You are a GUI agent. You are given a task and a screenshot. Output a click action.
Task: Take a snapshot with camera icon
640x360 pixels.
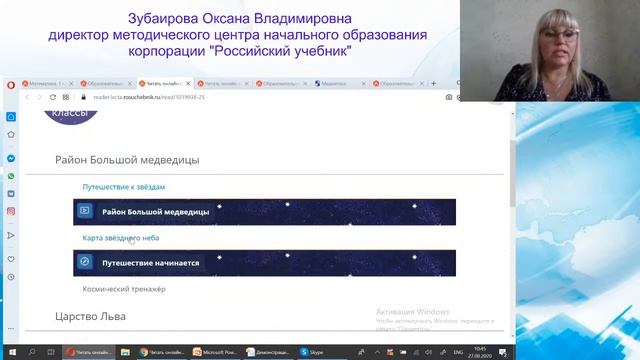coord(449,97)
